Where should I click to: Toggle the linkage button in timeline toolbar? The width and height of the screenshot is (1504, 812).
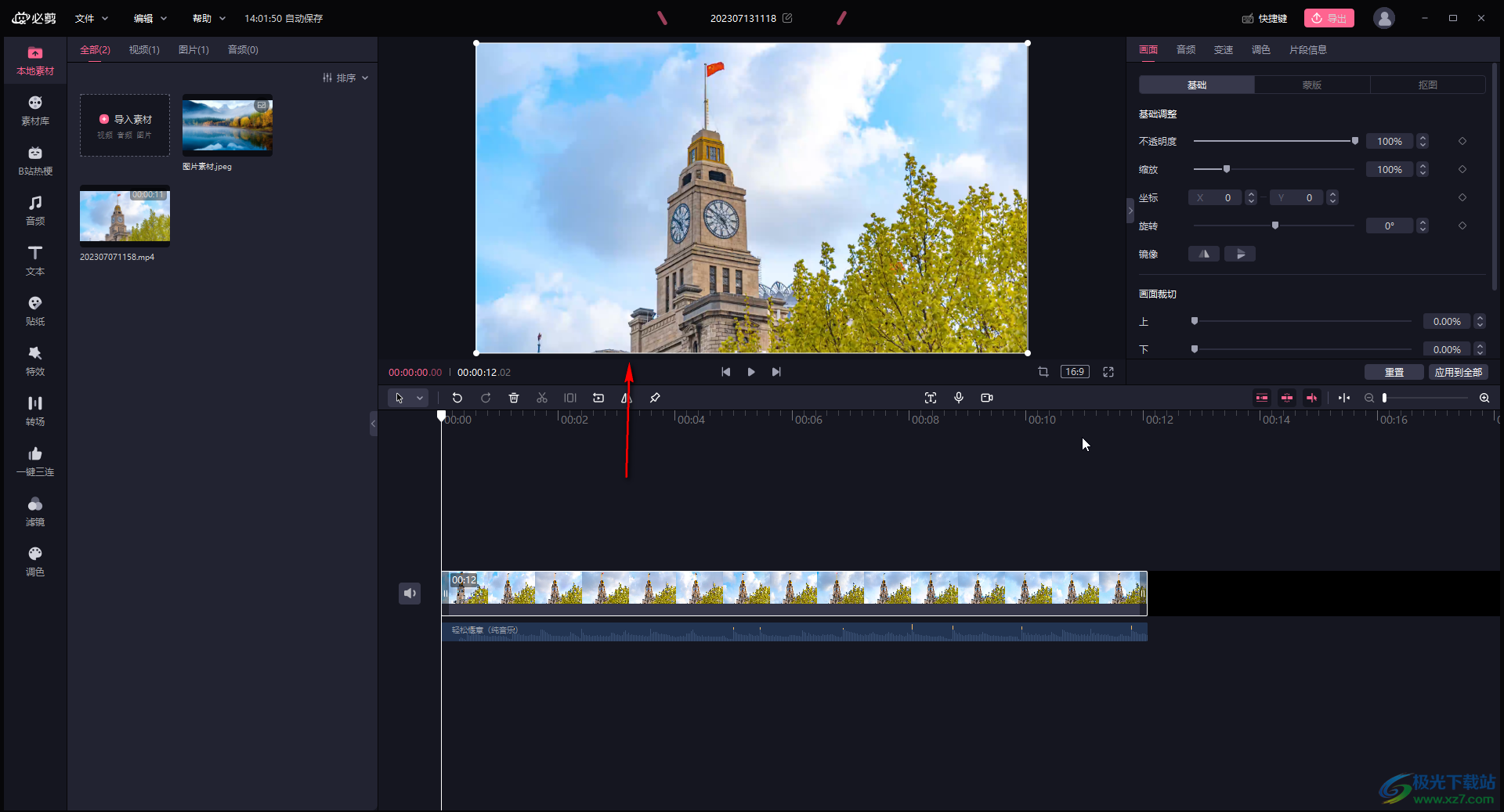(1312, 398)
